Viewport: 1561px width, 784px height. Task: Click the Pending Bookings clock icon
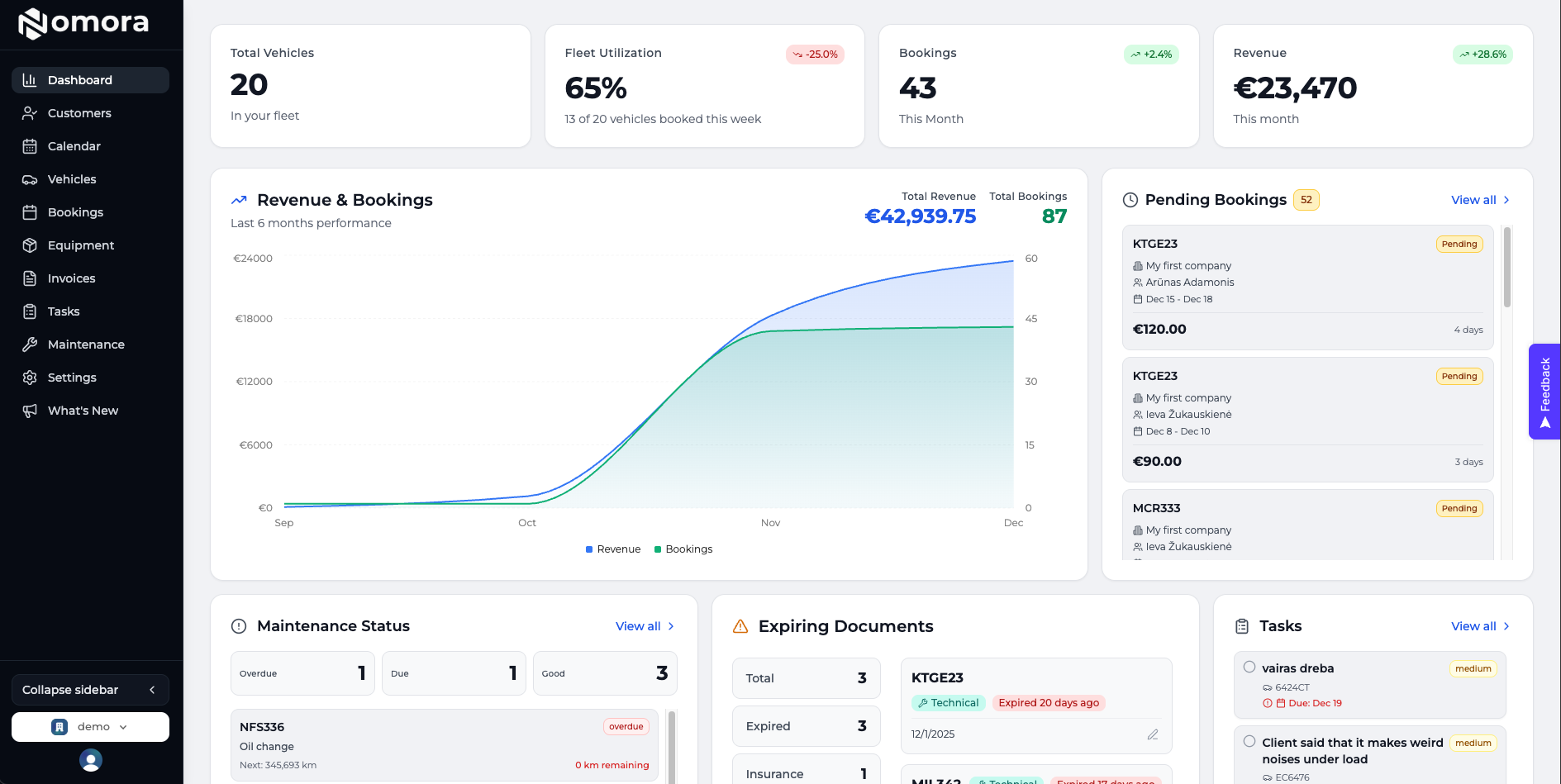(1130, 200)
